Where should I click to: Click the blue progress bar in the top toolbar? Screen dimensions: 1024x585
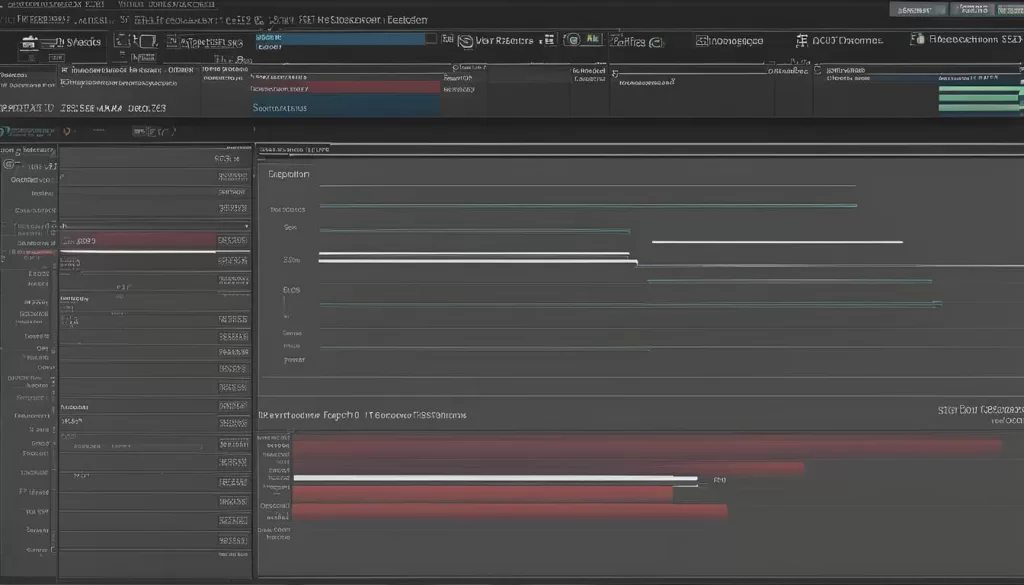click(x=338, y=39)
